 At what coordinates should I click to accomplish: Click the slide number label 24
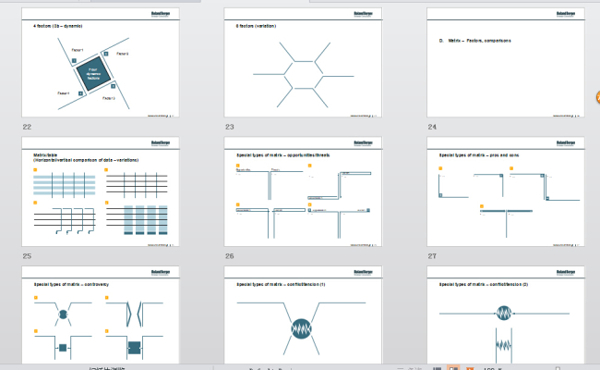(x=432, y=127)
